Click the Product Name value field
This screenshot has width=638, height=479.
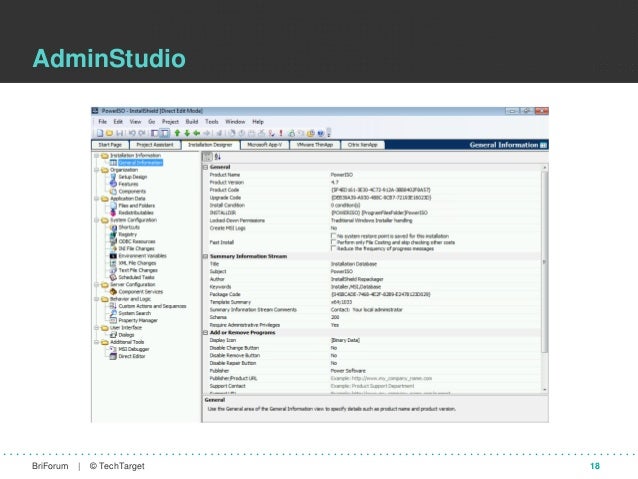click(435, 175)
